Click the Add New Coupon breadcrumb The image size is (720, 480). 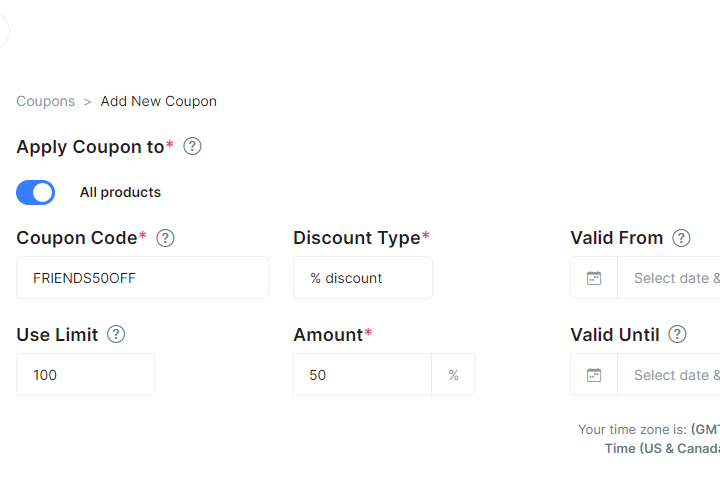pos(158,101)
